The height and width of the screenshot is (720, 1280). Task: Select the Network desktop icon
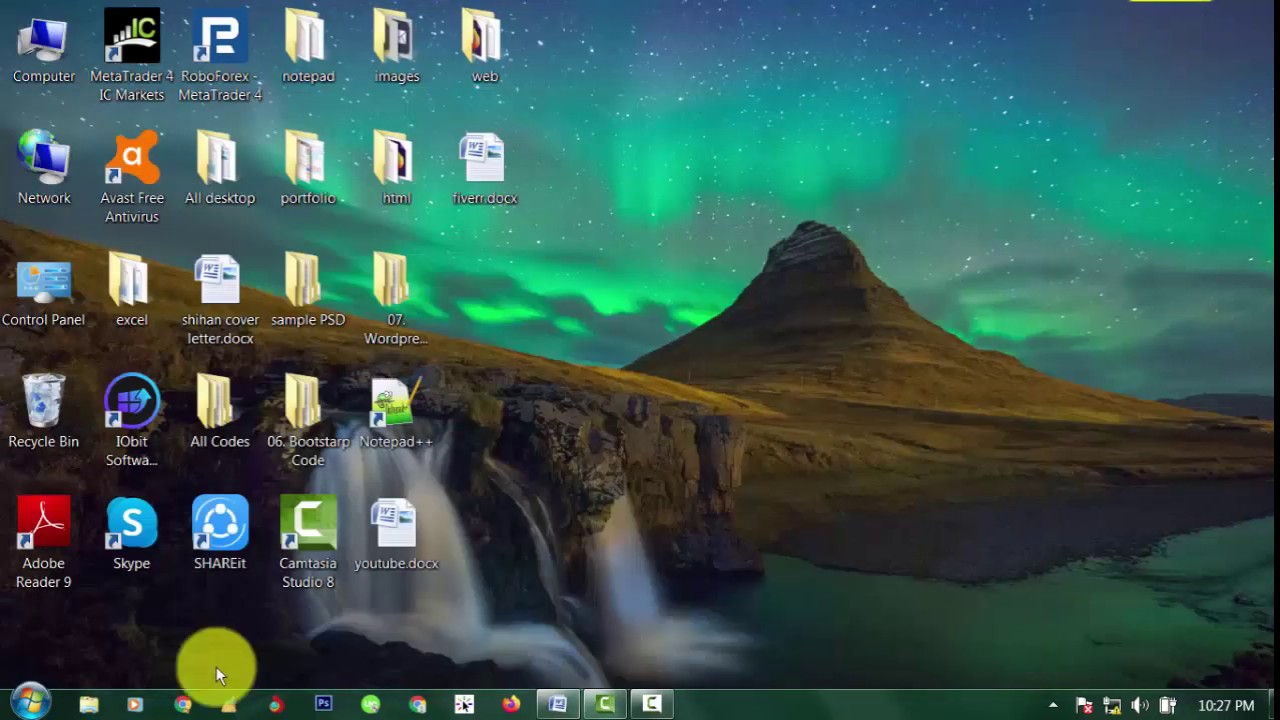point(44,168)
